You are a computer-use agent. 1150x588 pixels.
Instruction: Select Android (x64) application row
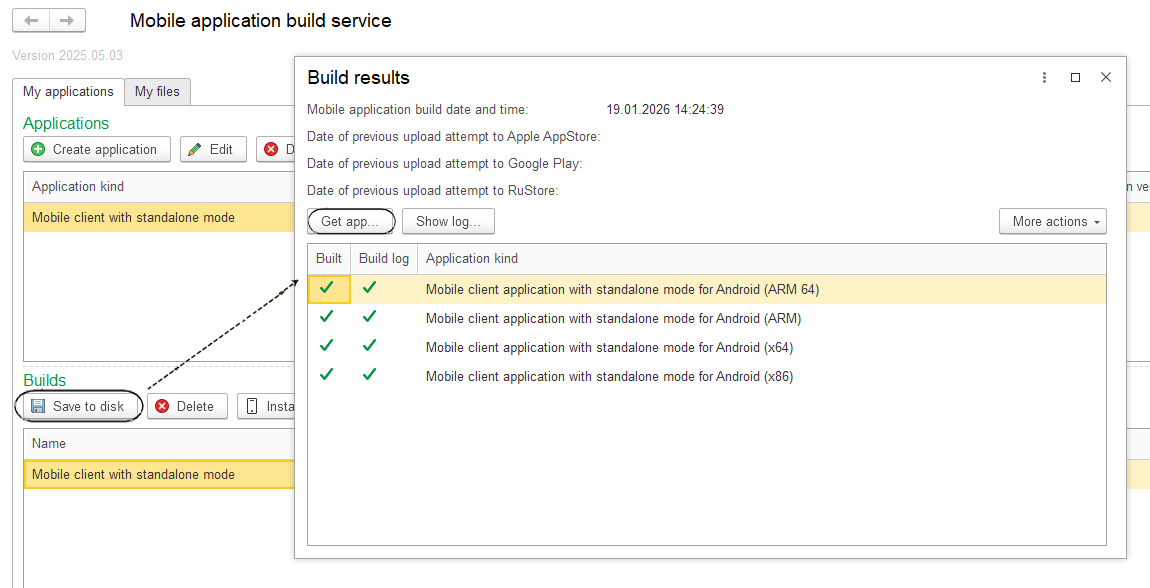click(x=609, y=348)
